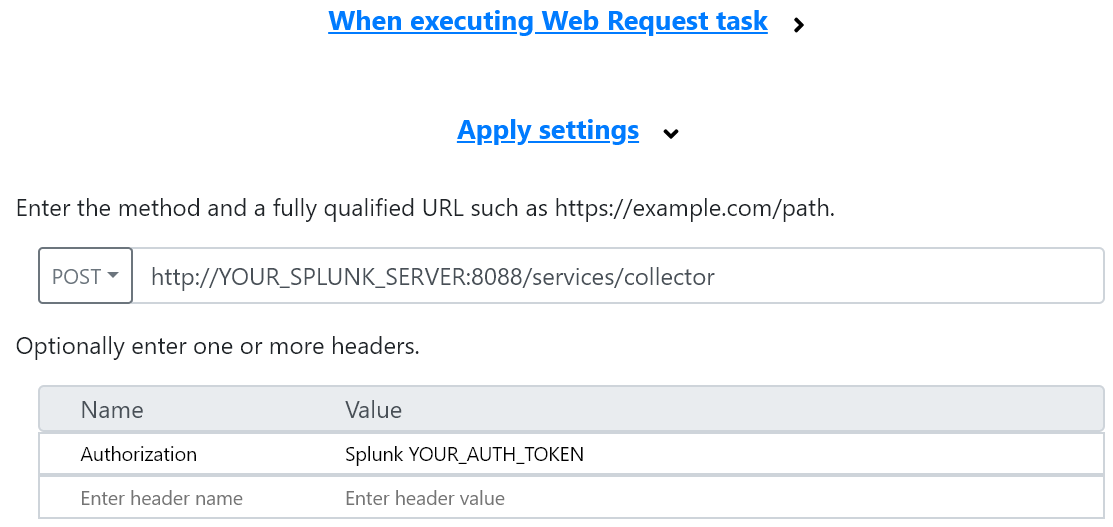1113x527 pixels.
Task: Click the 'Apply settings' heading link
Action: (547, 131)
